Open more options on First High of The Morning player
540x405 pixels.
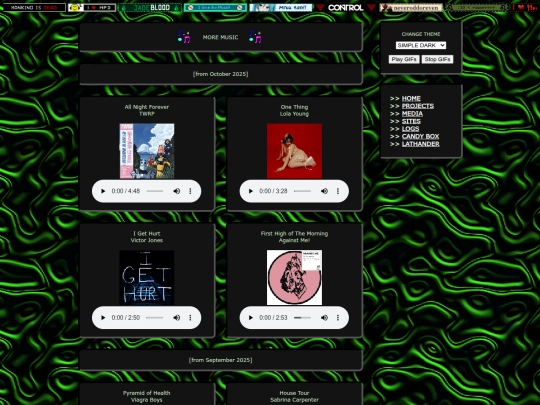point(338,318)
